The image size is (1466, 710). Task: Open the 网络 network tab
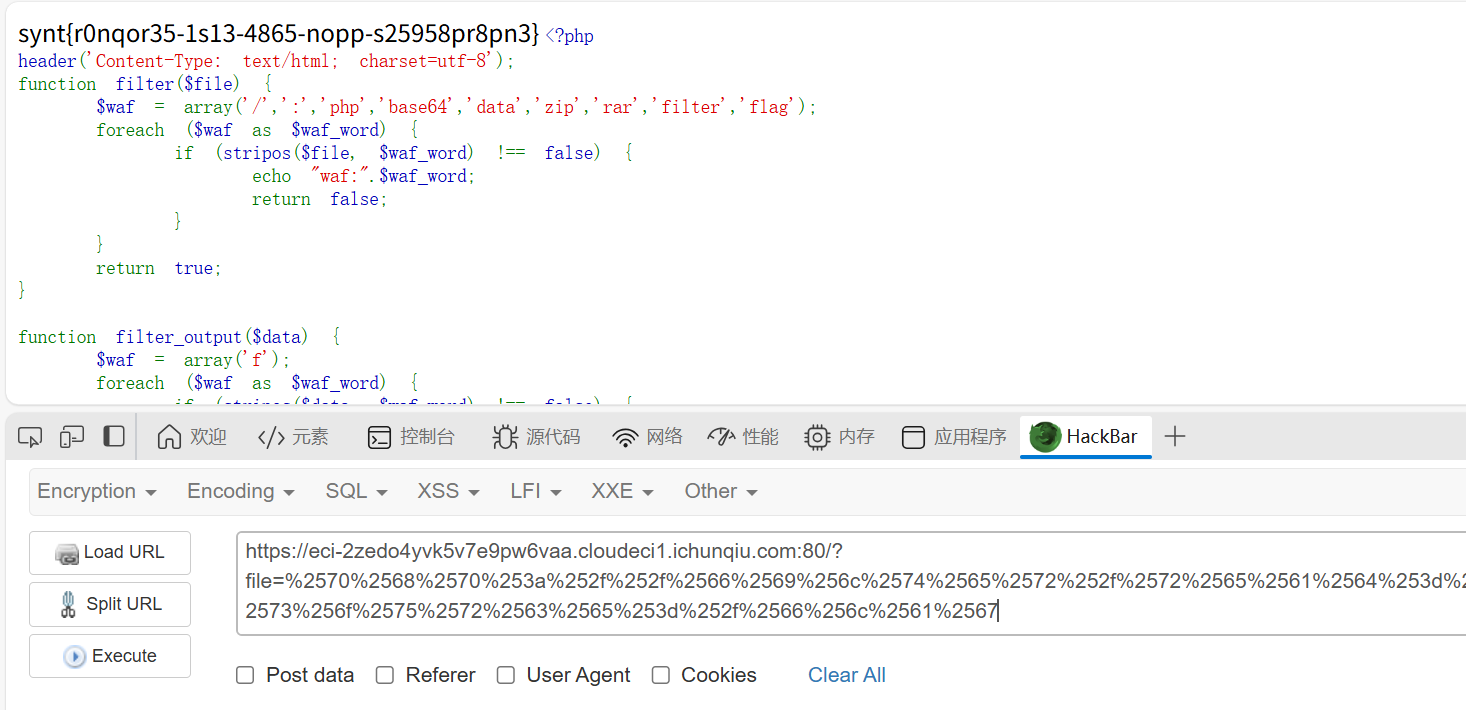pos(648,437)
